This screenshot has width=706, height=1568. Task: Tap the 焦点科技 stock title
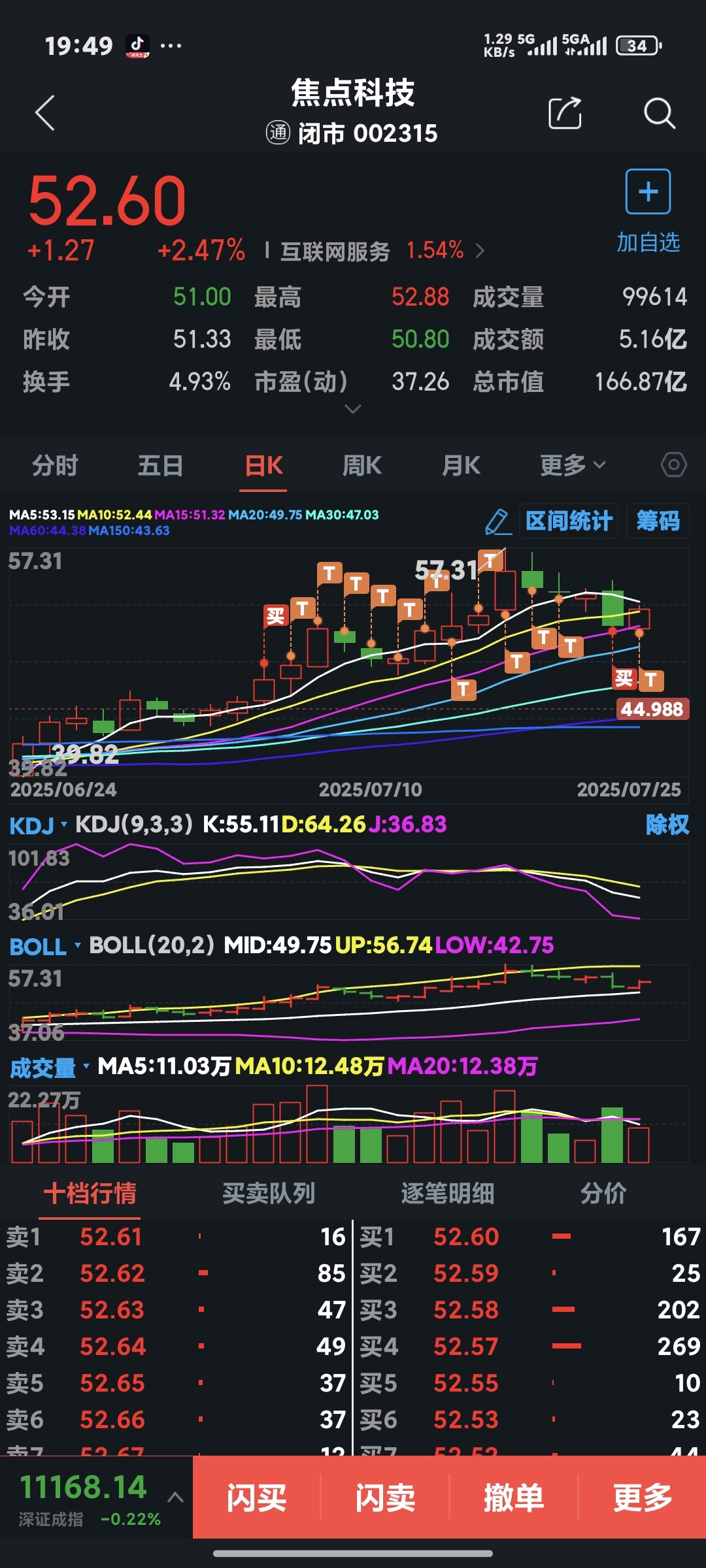353,92
